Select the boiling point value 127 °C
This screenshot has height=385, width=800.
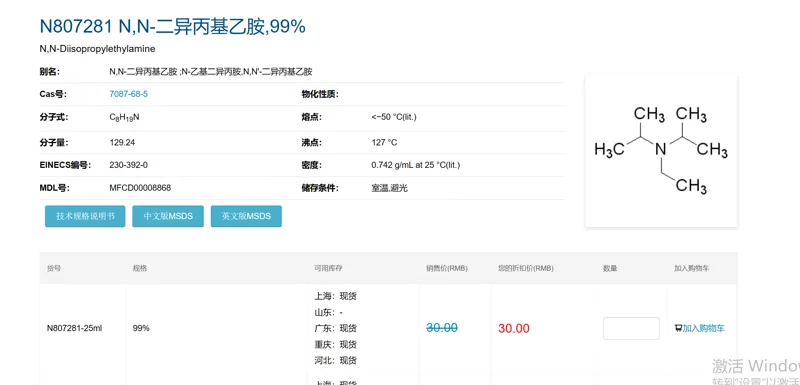(x=384, y=142)
